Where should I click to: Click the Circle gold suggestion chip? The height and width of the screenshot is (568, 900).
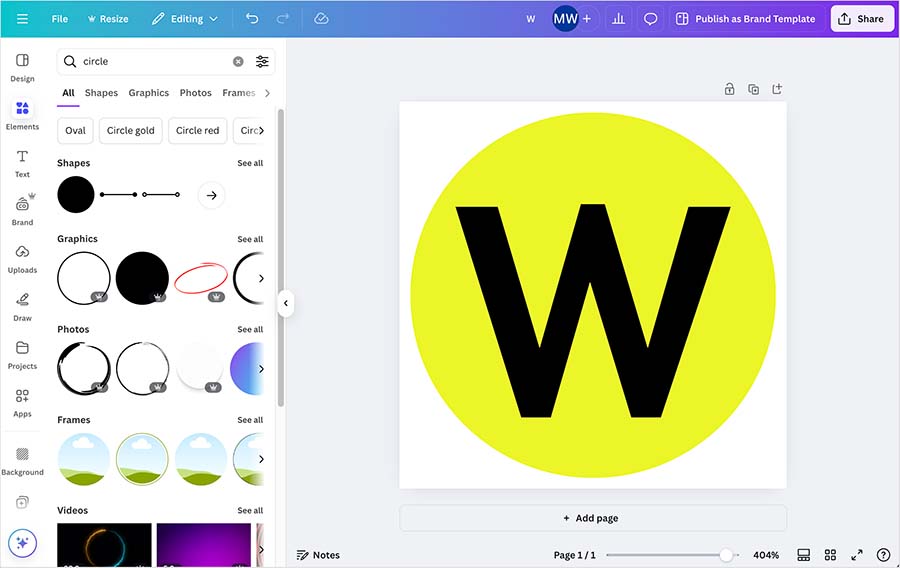(x=130, y=131)
